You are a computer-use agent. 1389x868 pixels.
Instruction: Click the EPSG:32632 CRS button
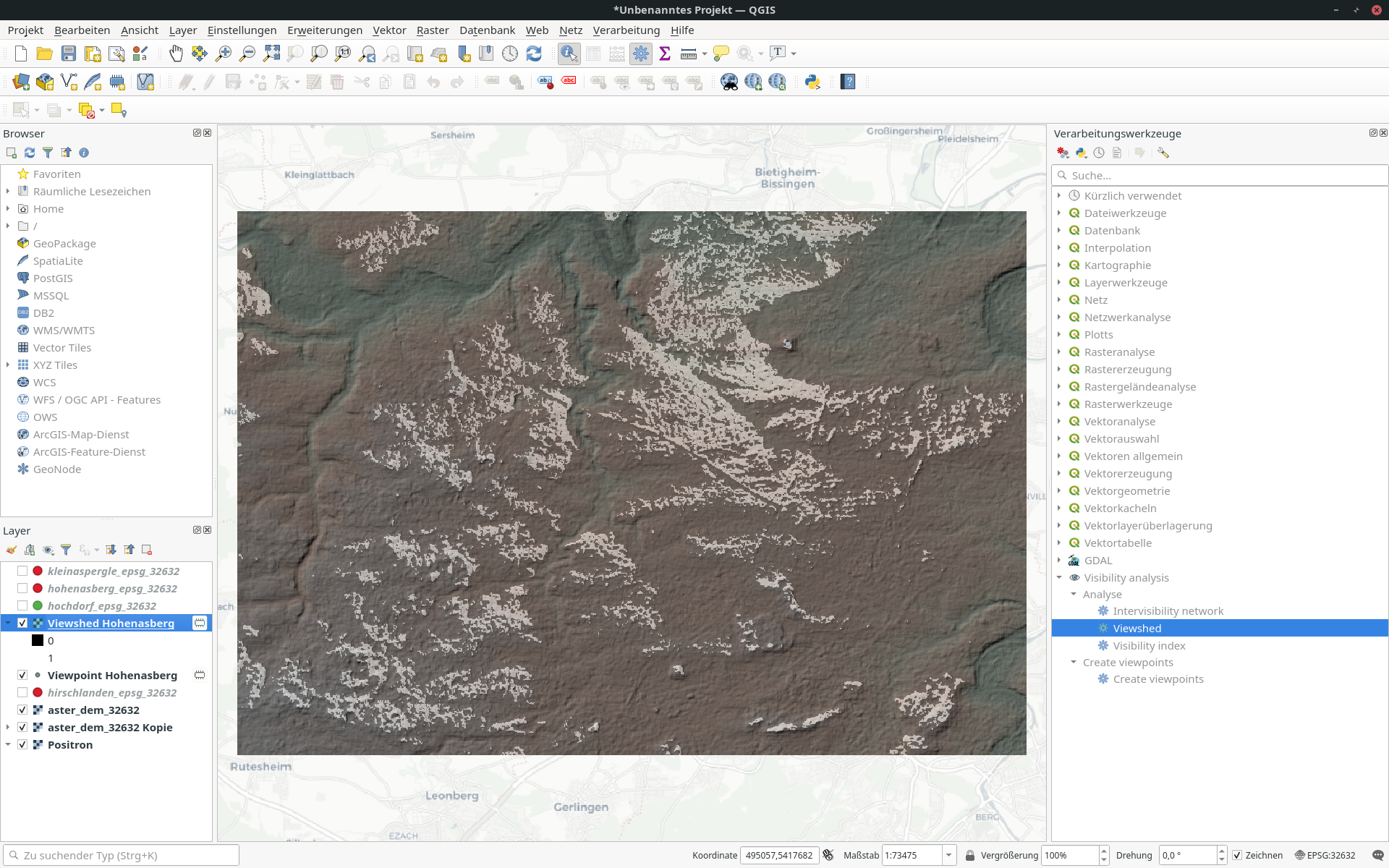[1325, 855]
